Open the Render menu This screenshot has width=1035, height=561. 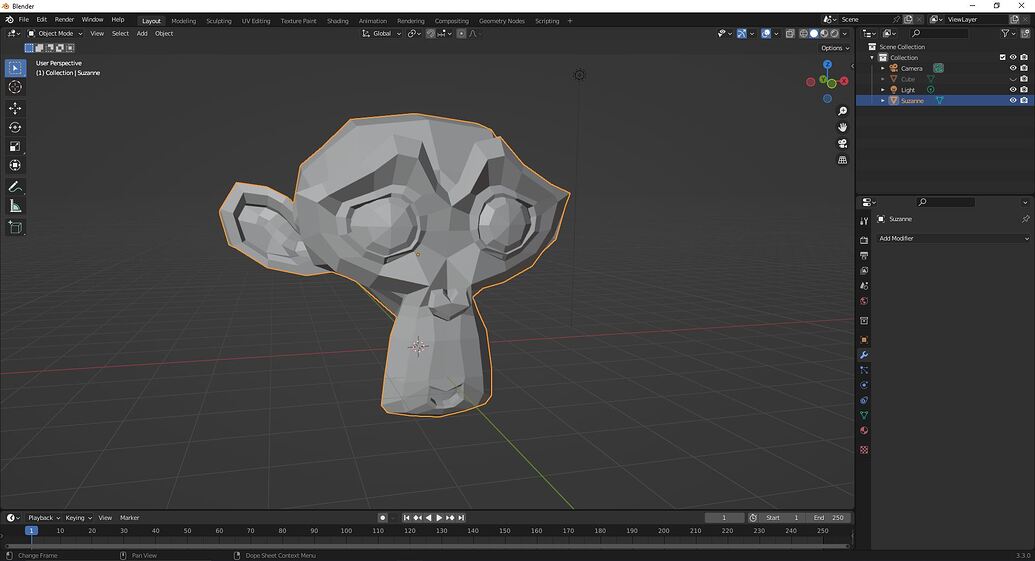point(64,20)
